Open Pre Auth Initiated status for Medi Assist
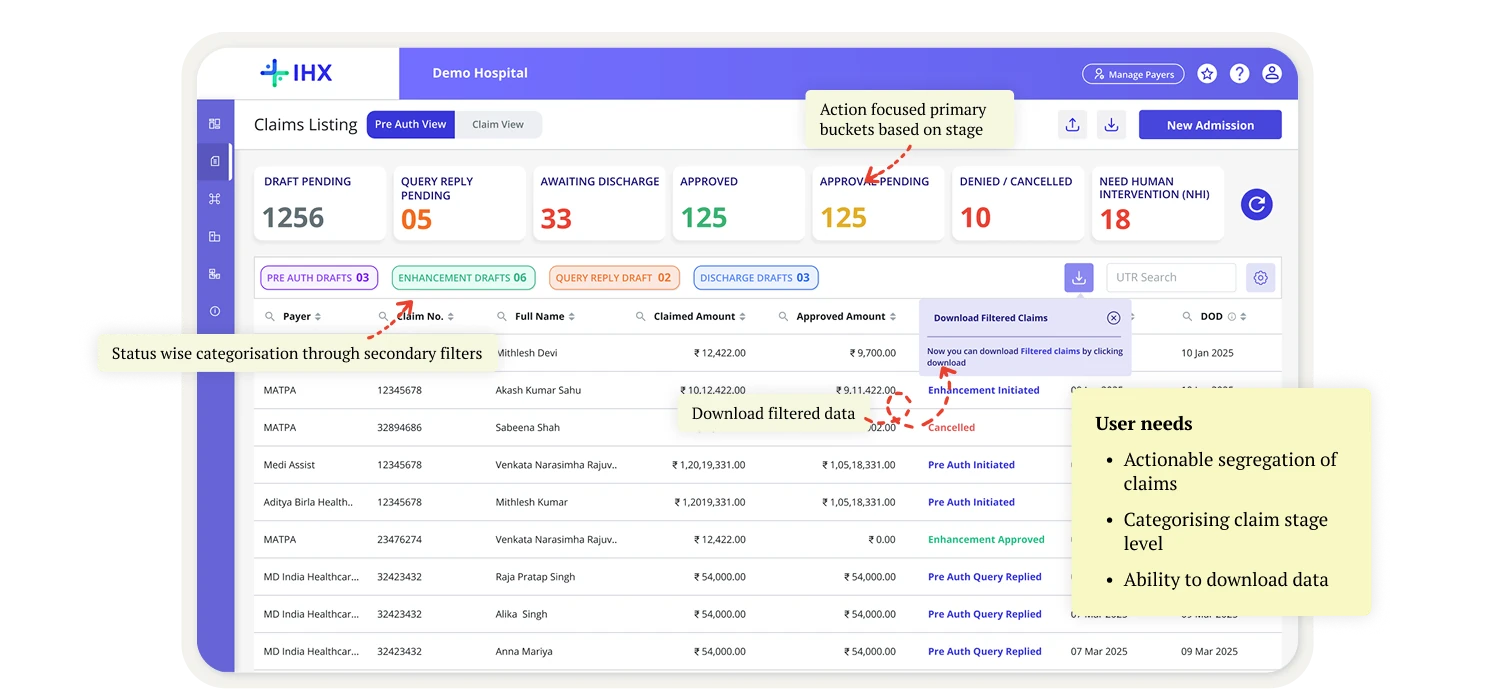The height and width of the screenshot is (689, 1490). coord(971,465)
